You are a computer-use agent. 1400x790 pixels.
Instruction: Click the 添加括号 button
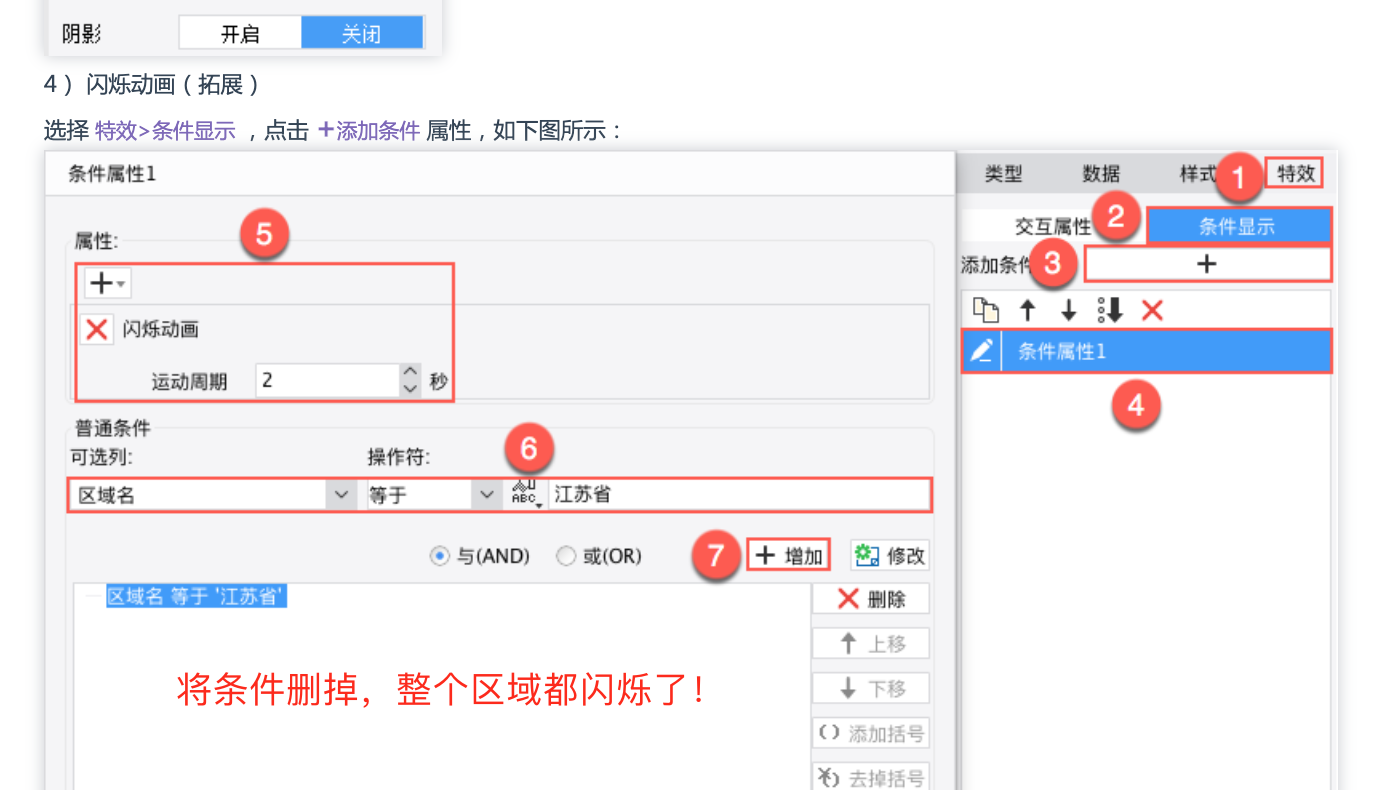coord(871,733)
